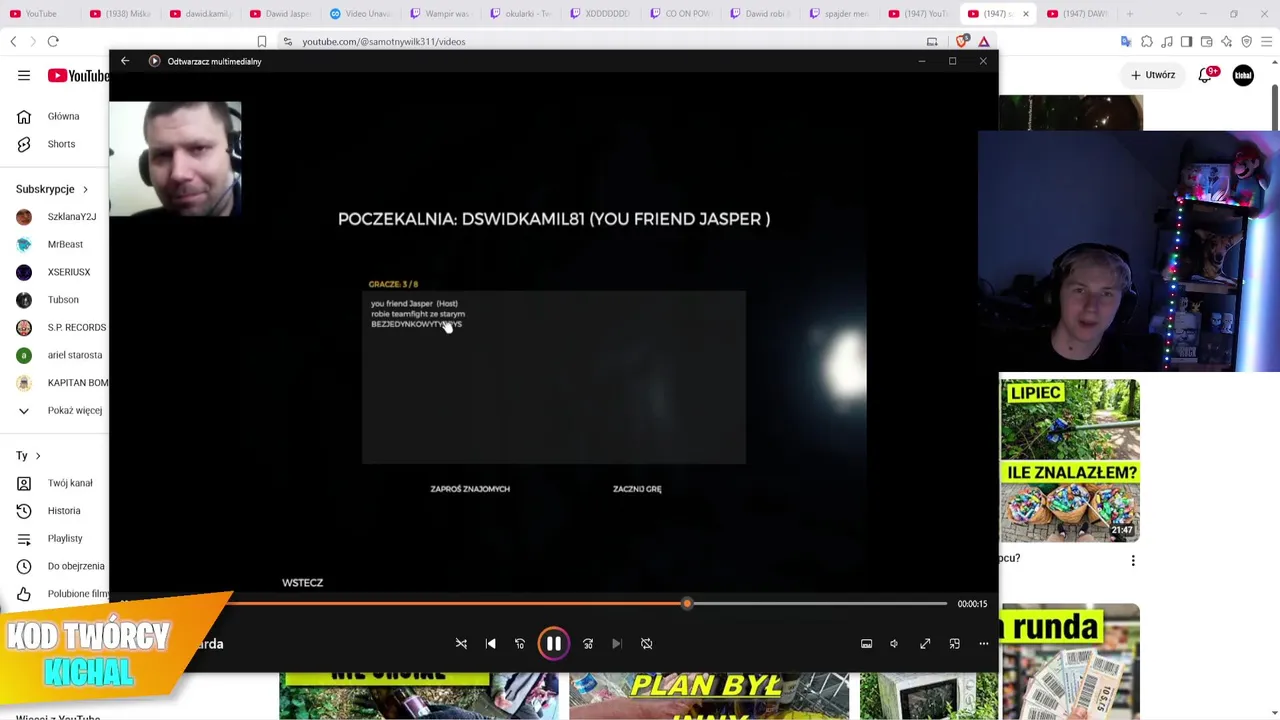Rewind 10 seconds in the media player
Image resolution: width=1280 pixels, height=720 pixels.
[519, 644]
